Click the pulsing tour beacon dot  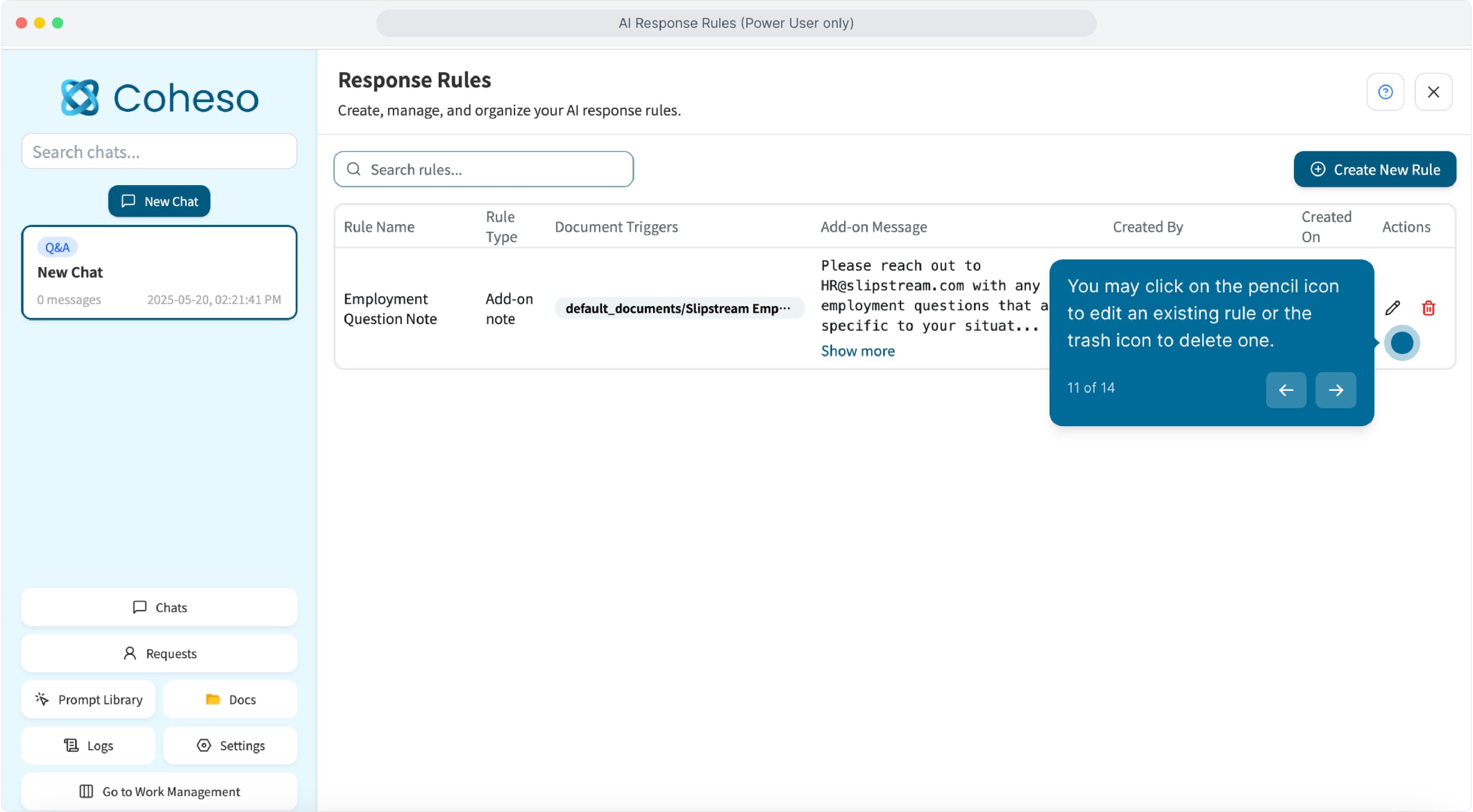1402,343
